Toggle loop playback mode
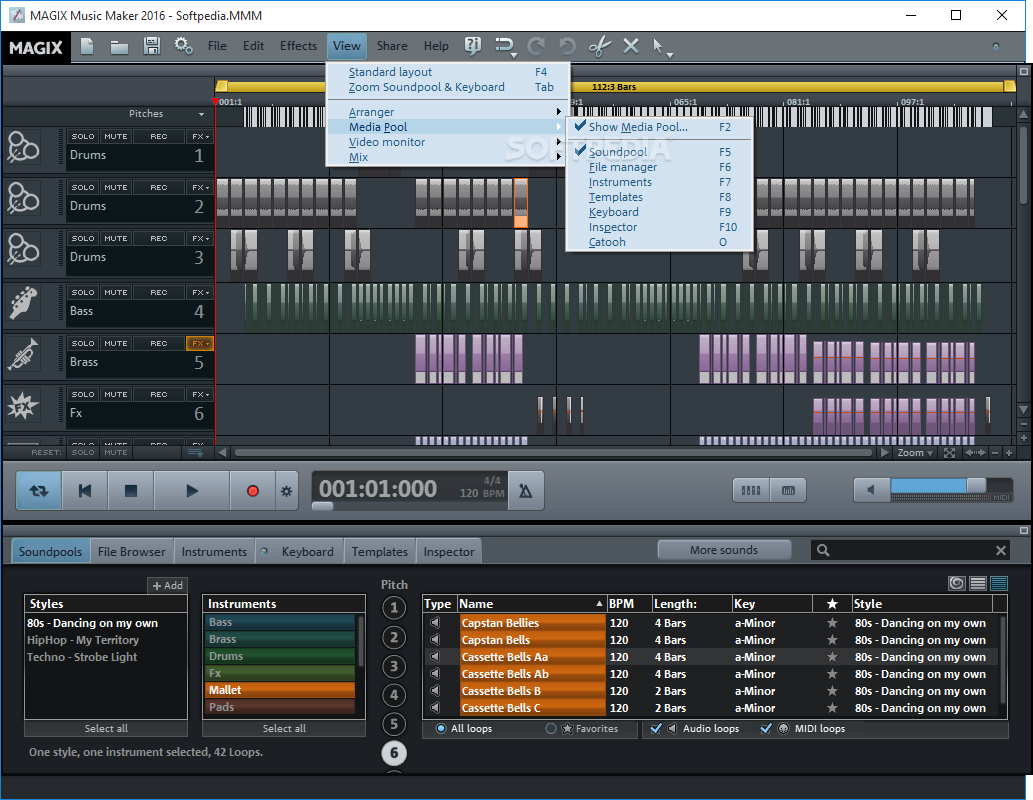This screenshot has width=1033, height=800. (x=39, y=491)
